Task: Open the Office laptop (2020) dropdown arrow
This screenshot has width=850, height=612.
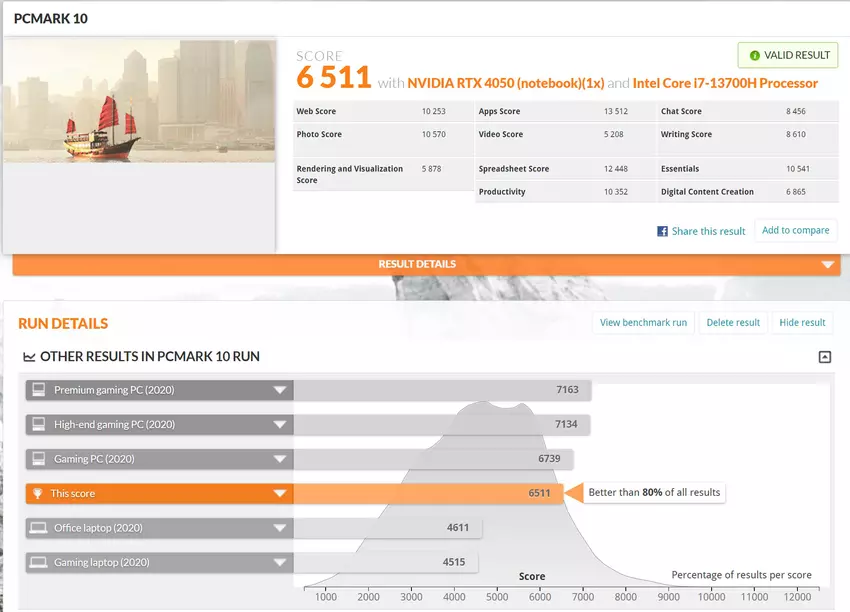Action: (x=280, y=528)
